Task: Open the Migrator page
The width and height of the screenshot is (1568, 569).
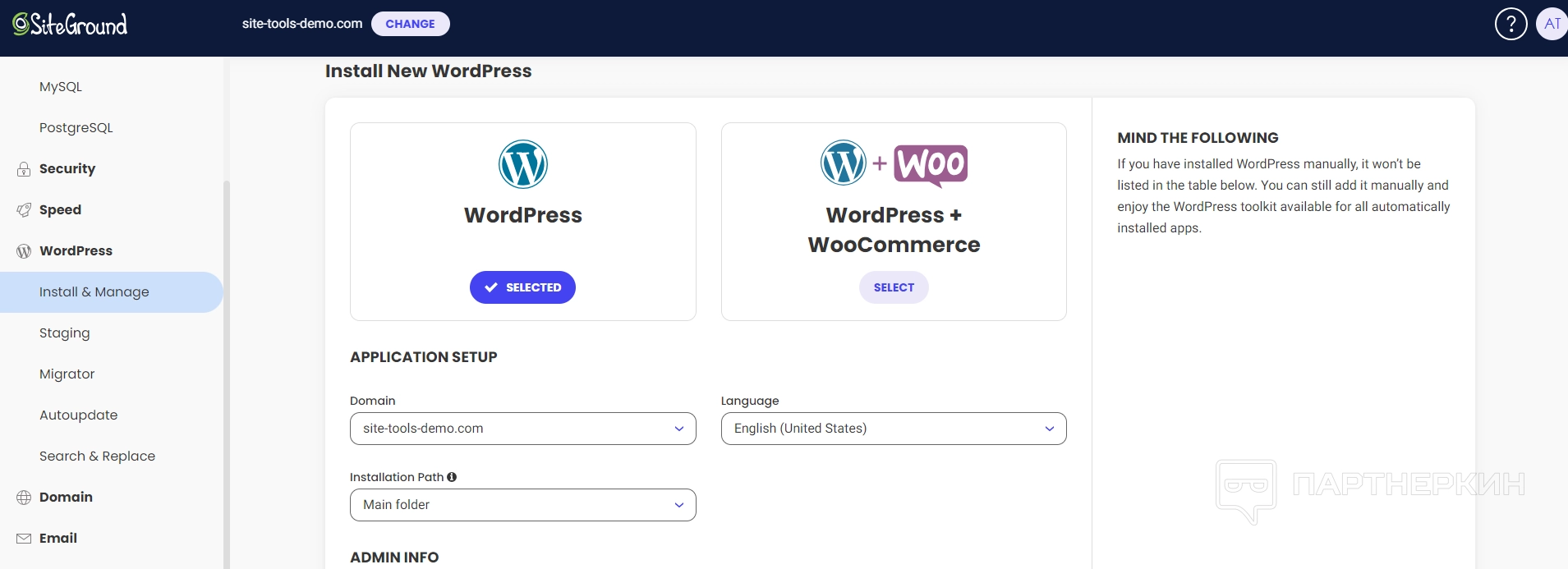Action: (x=67, y=374)
